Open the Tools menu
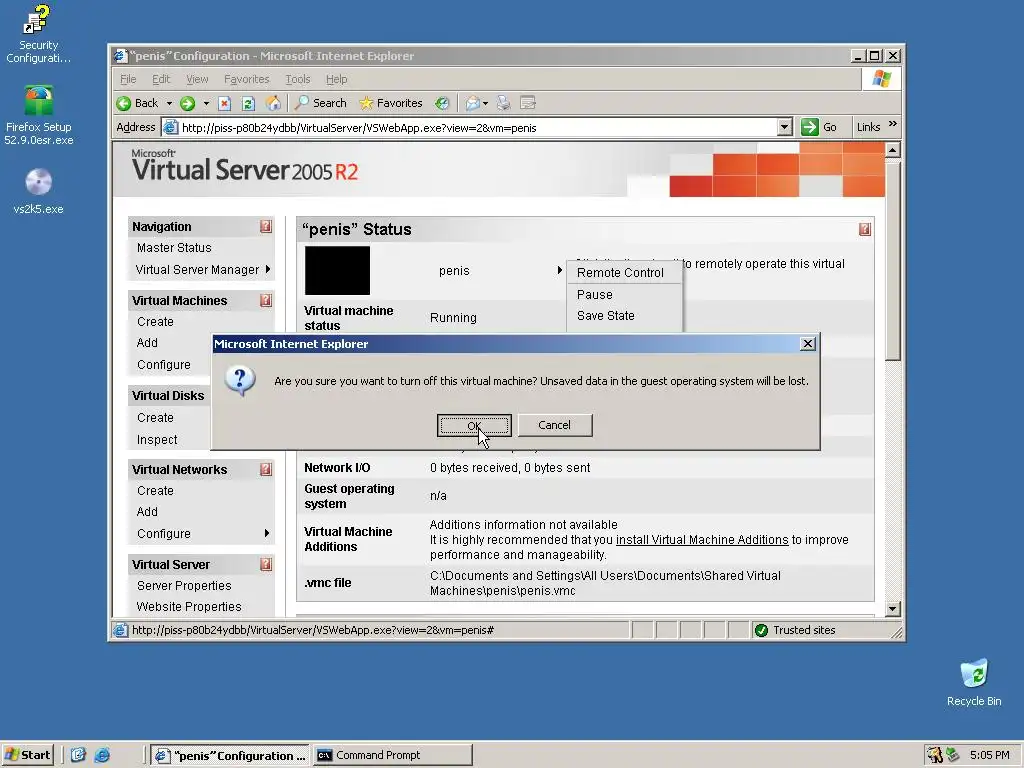The width and height of the screenshot is (1024, 768). coord(298,79)
